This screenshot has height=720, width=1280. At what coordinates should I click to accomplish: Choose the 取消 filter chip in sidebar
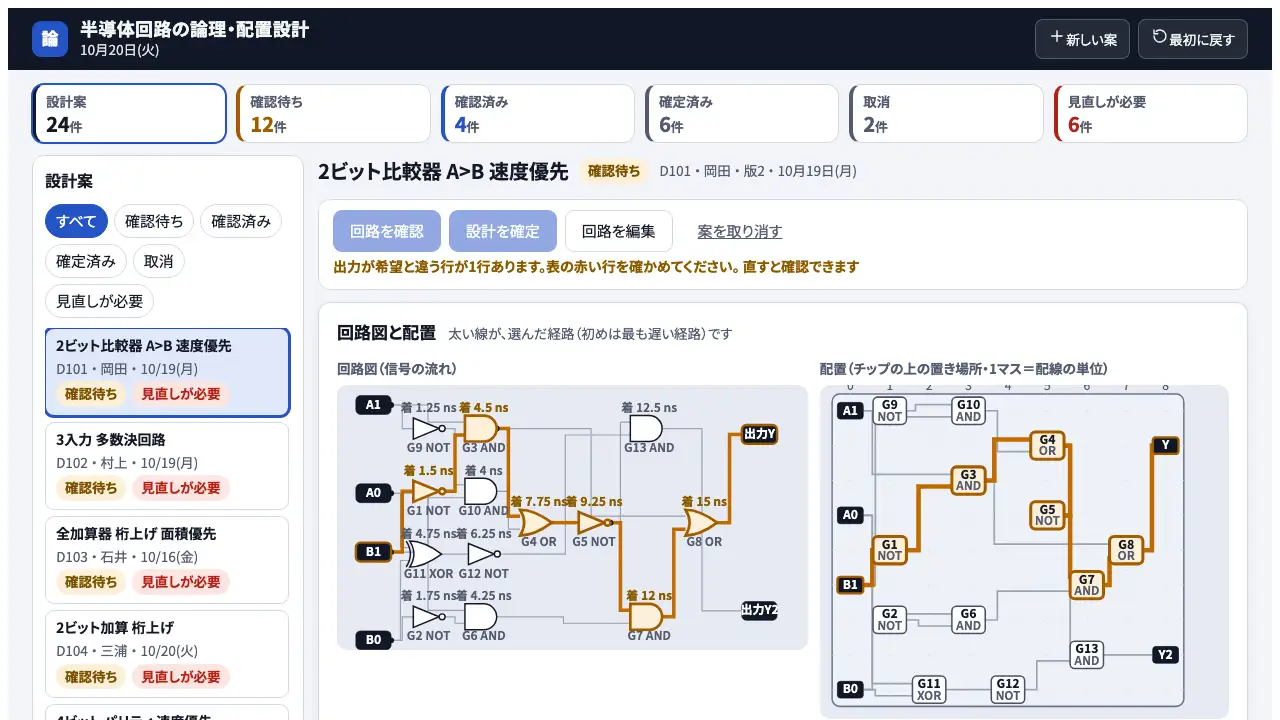point(159,261)
